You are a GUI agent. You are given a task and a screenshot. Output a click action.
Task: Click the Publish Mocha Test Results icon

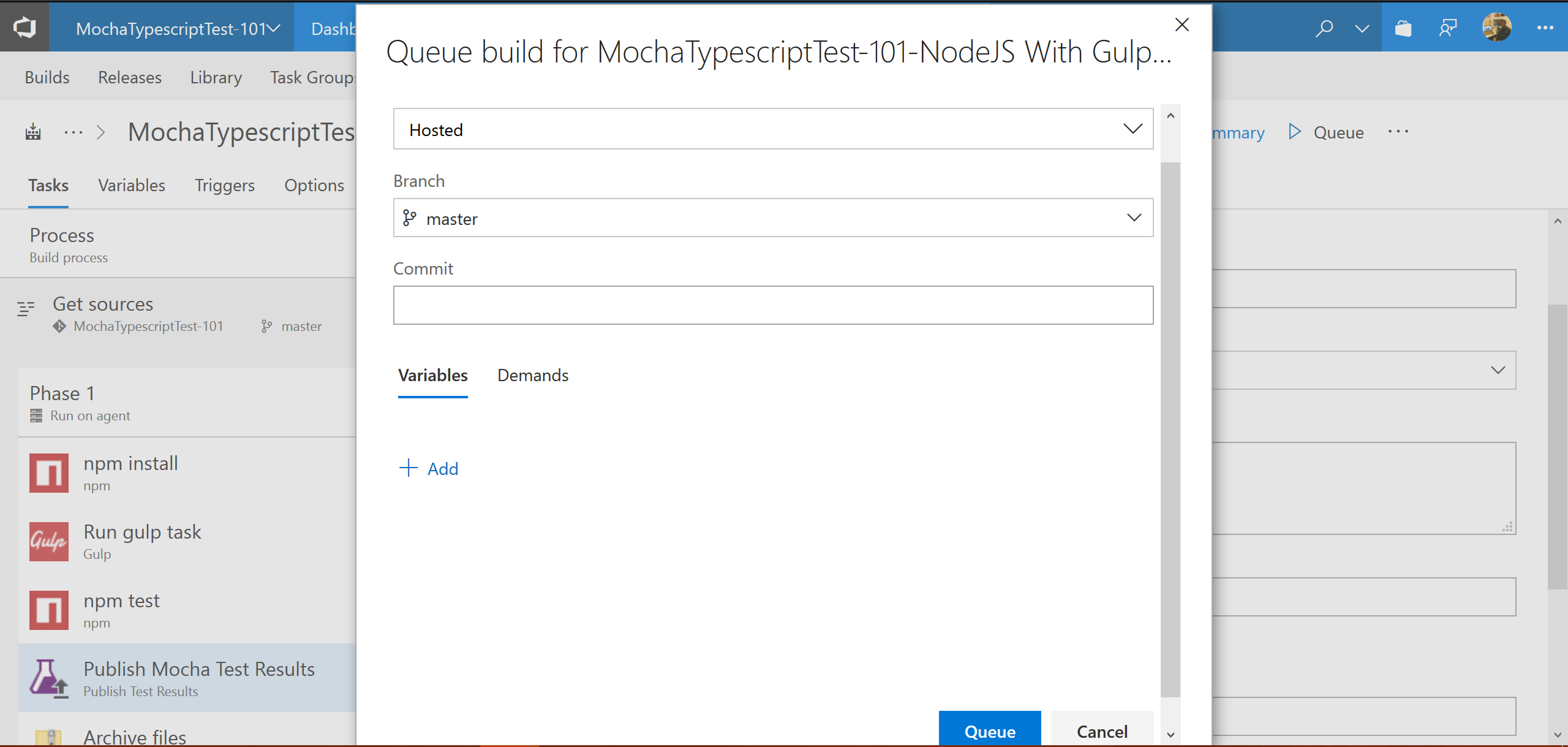pyautogui.click(x=47, y=678)
